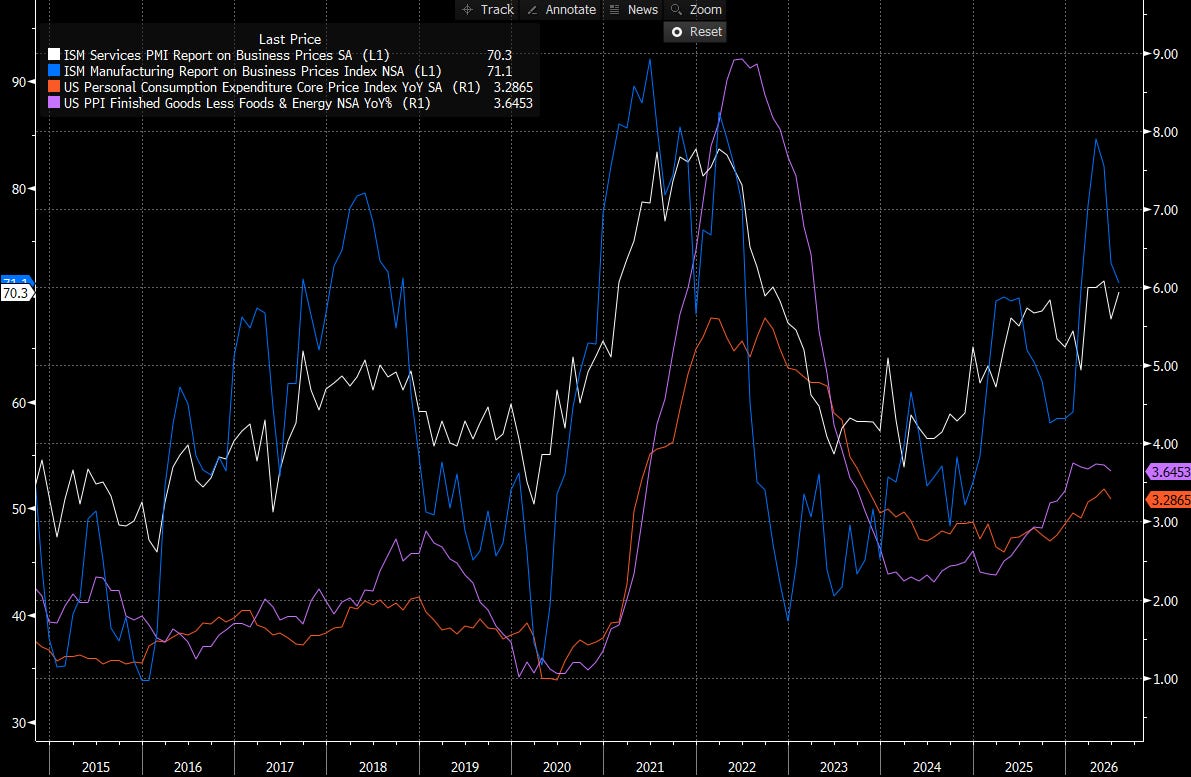Select US Personal Consumption Expenditure Core legend text
Screen dimensions: 1191x777
click(x=272, y=87)
